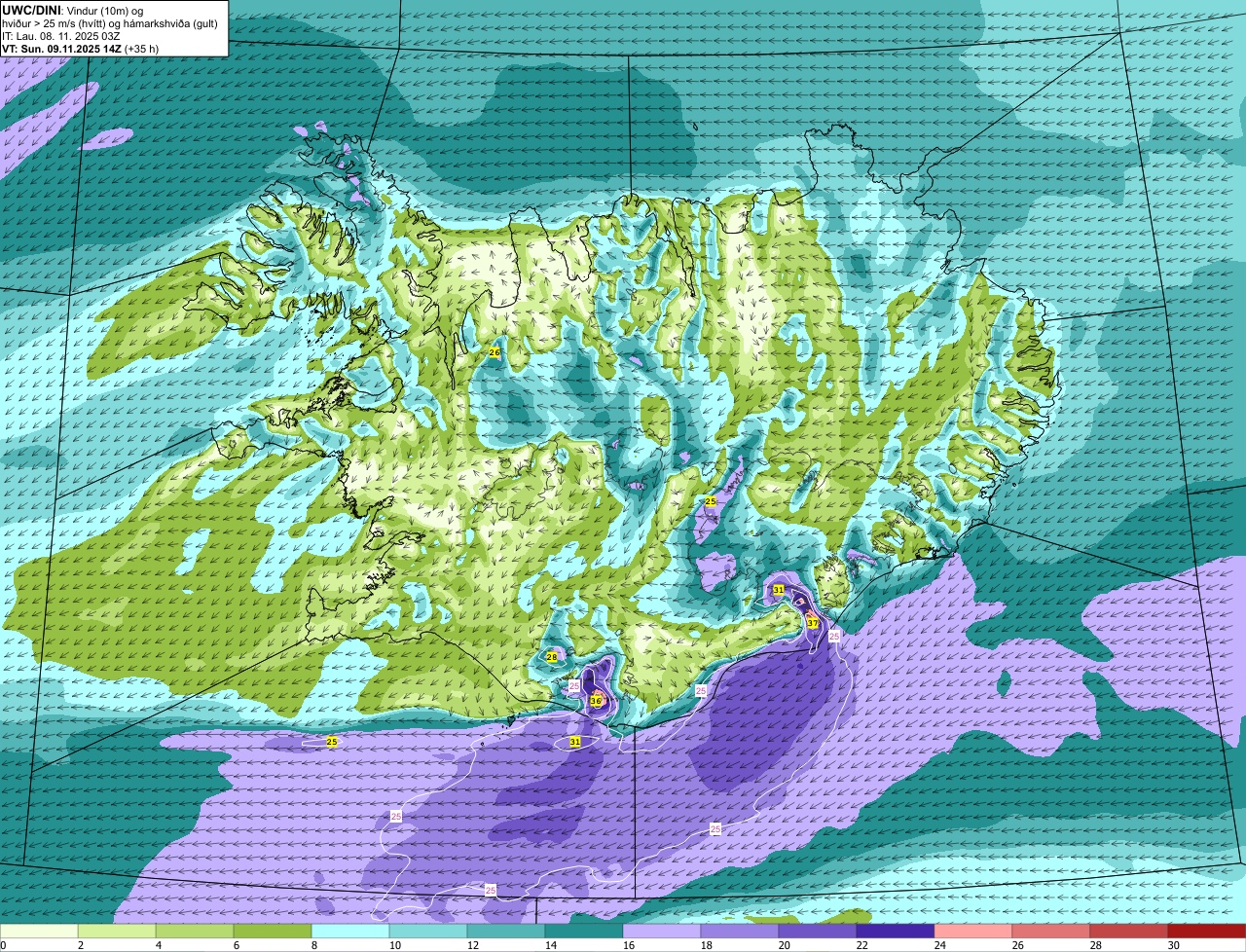Click the legend tick label 16
This screenshot has width=1246, height=952.
(x=629, y=945)
